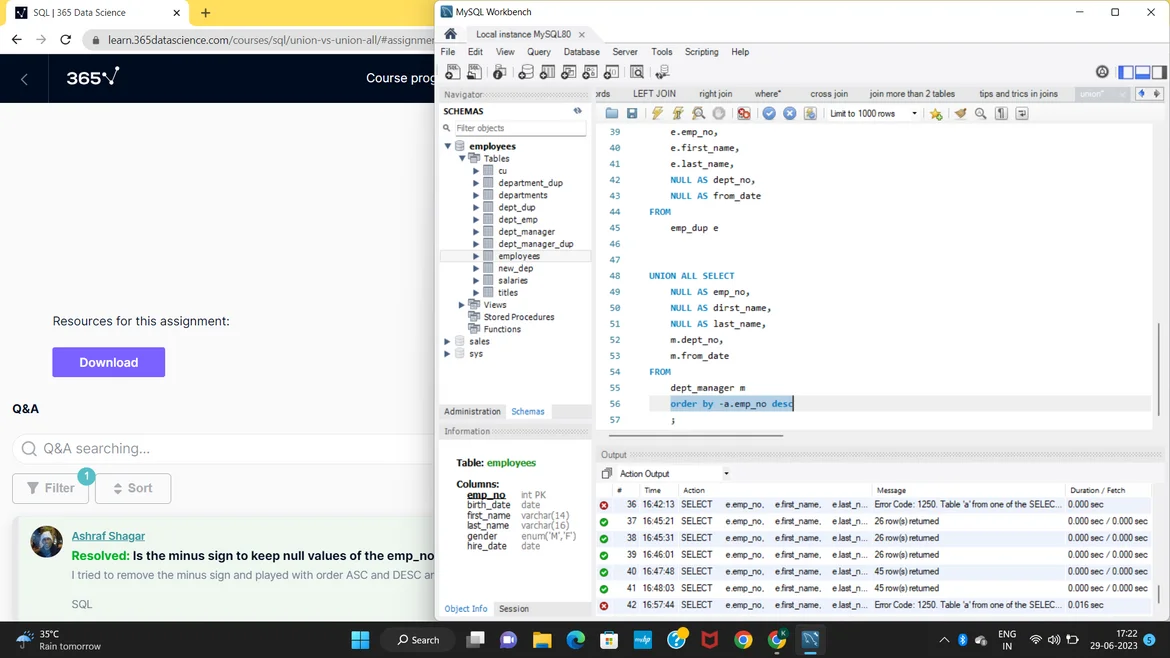Toggle the bottom output panel visibility
Viewport: 1170px width, 658px height.
click(x=1142, y=72)
